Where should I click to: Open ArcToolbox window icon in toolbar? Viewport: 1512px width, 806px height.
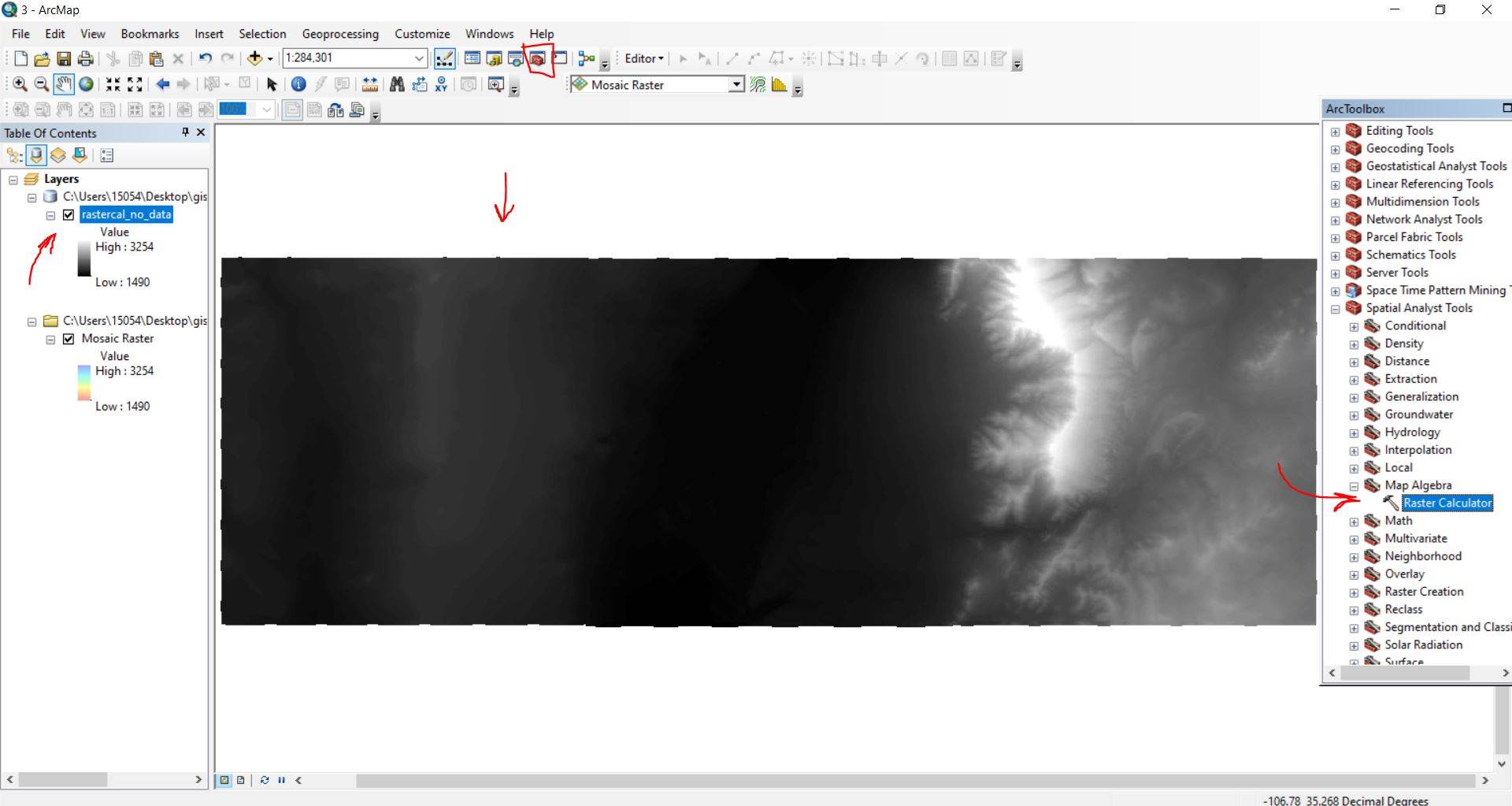538,58
